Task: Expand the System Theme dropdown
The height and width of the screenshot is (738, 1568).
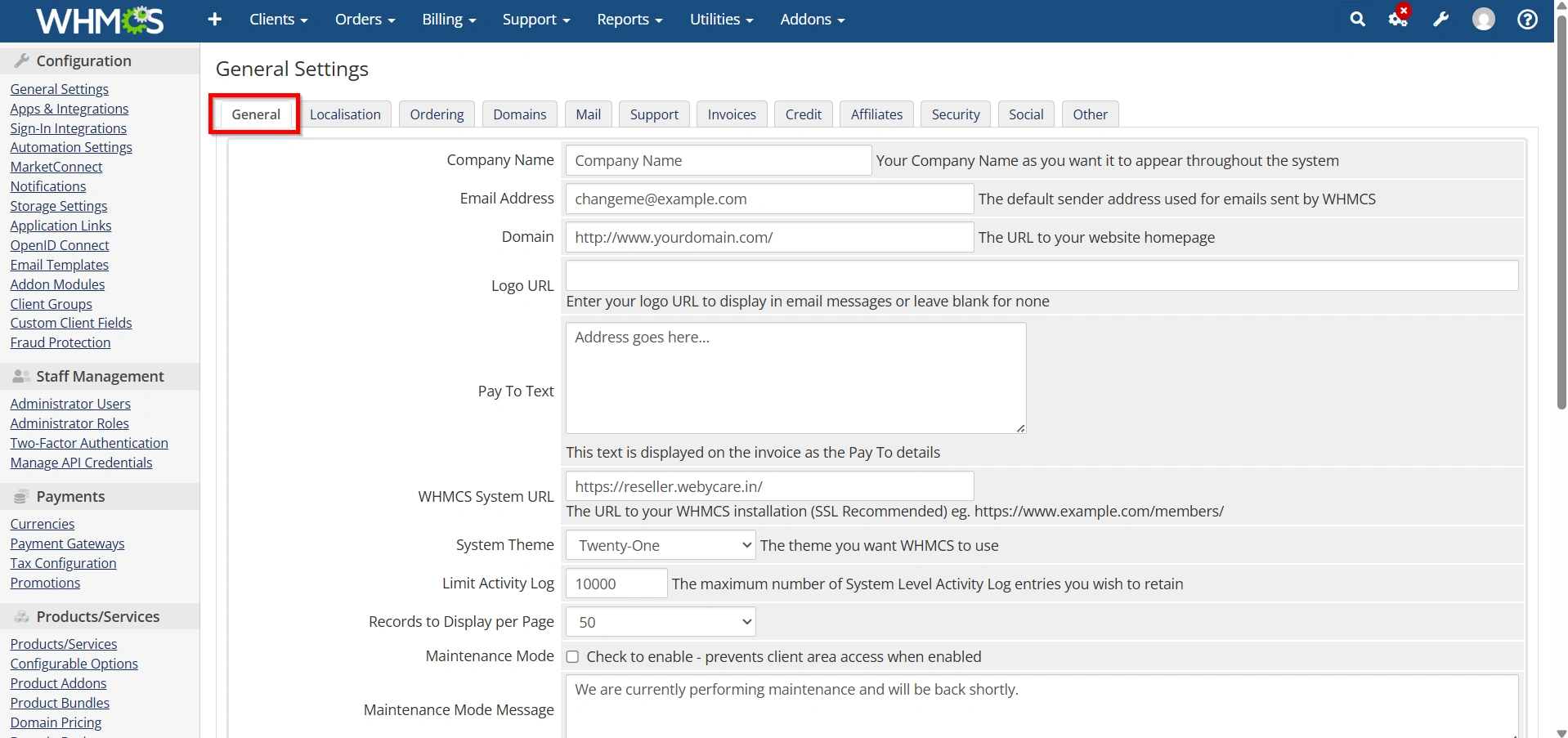Action: point(661,545)
